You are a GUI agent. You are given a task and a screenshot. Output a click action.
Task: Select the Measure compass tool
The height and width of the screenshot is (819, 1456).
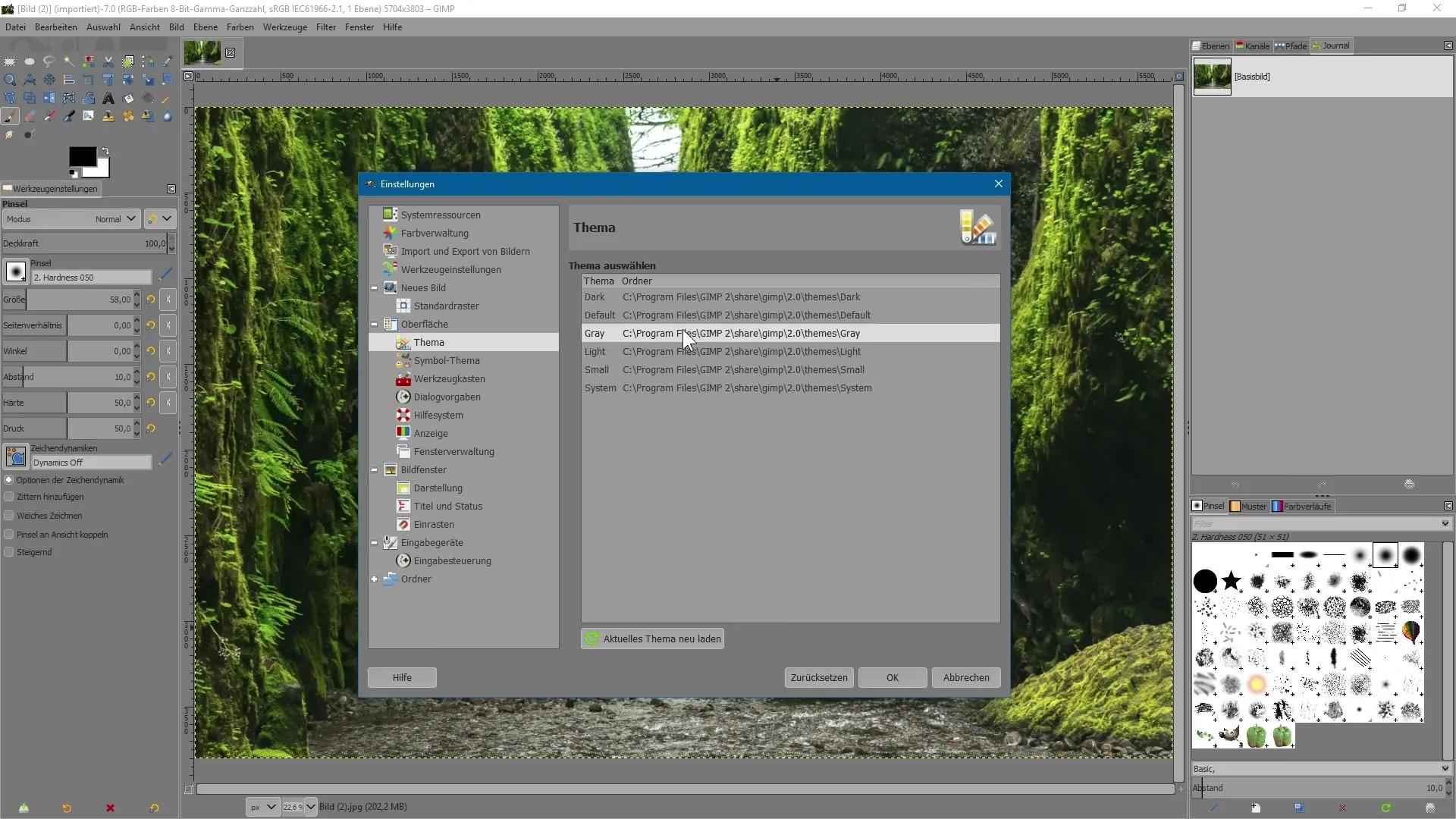point(30,80)
